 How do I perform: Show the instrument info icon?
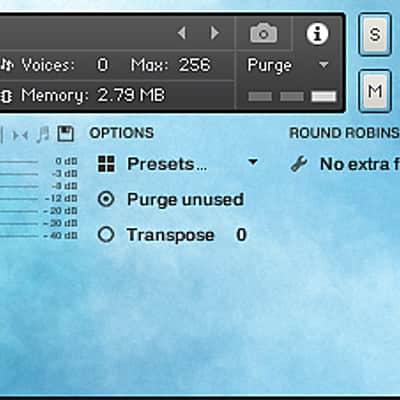click(x=317, y=34)
